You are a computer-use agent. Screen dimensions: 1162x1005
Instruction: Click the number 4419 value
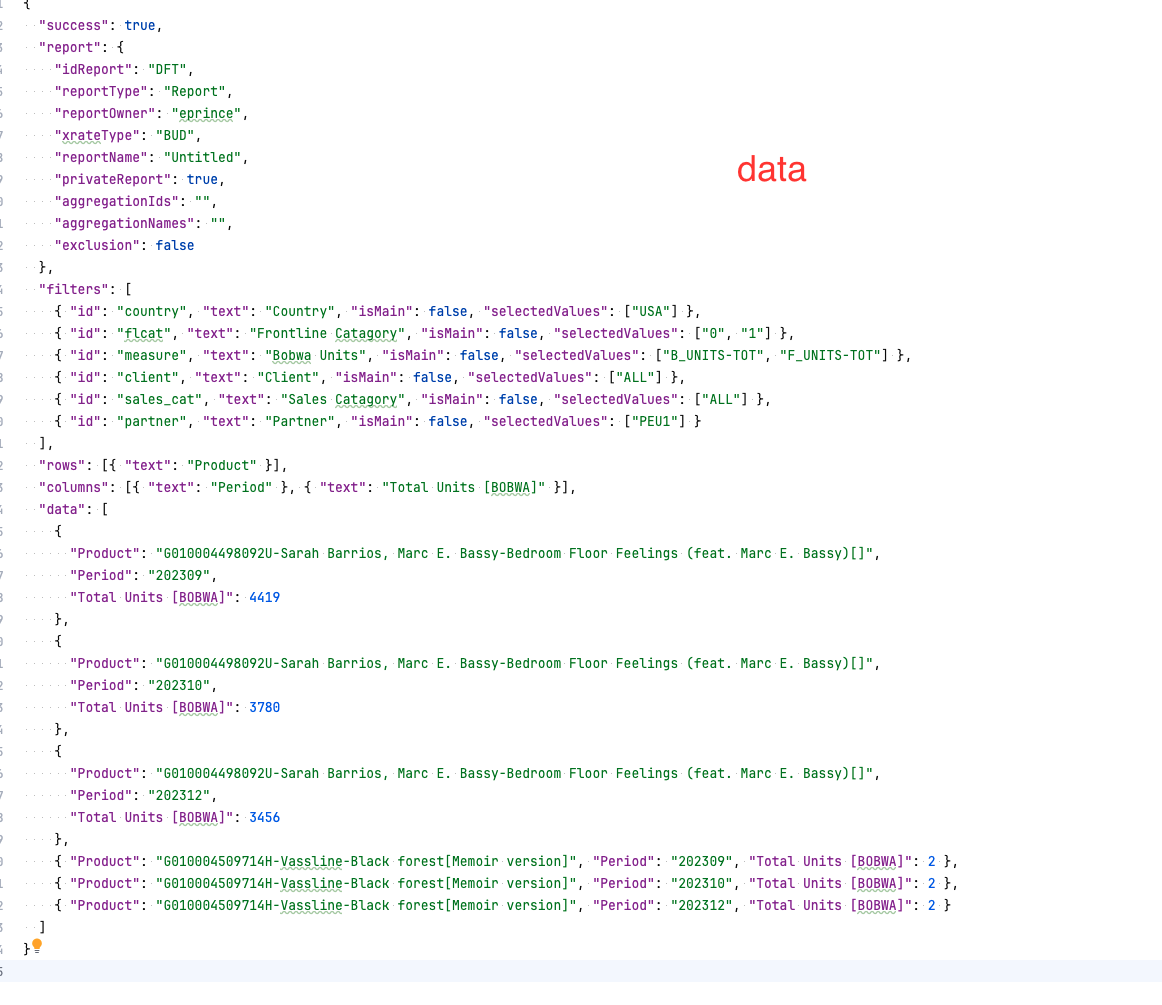tap(264, 597)
